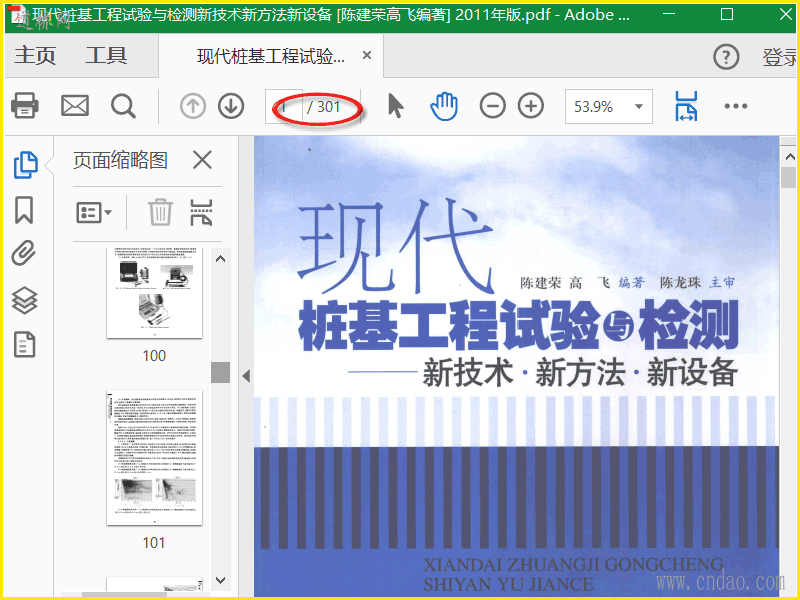Open the attachments paperclip panel

[x=24, y=253]
